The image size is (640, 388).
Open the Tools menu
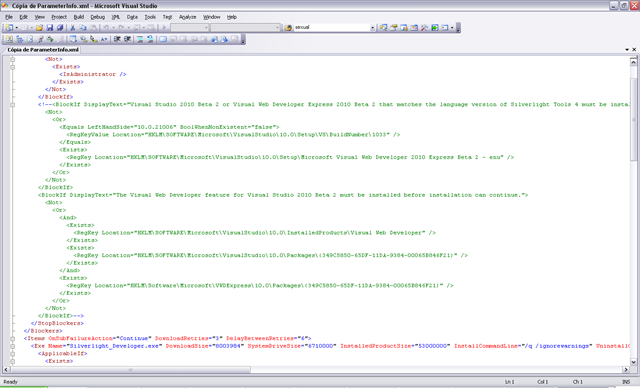(150, 17)
